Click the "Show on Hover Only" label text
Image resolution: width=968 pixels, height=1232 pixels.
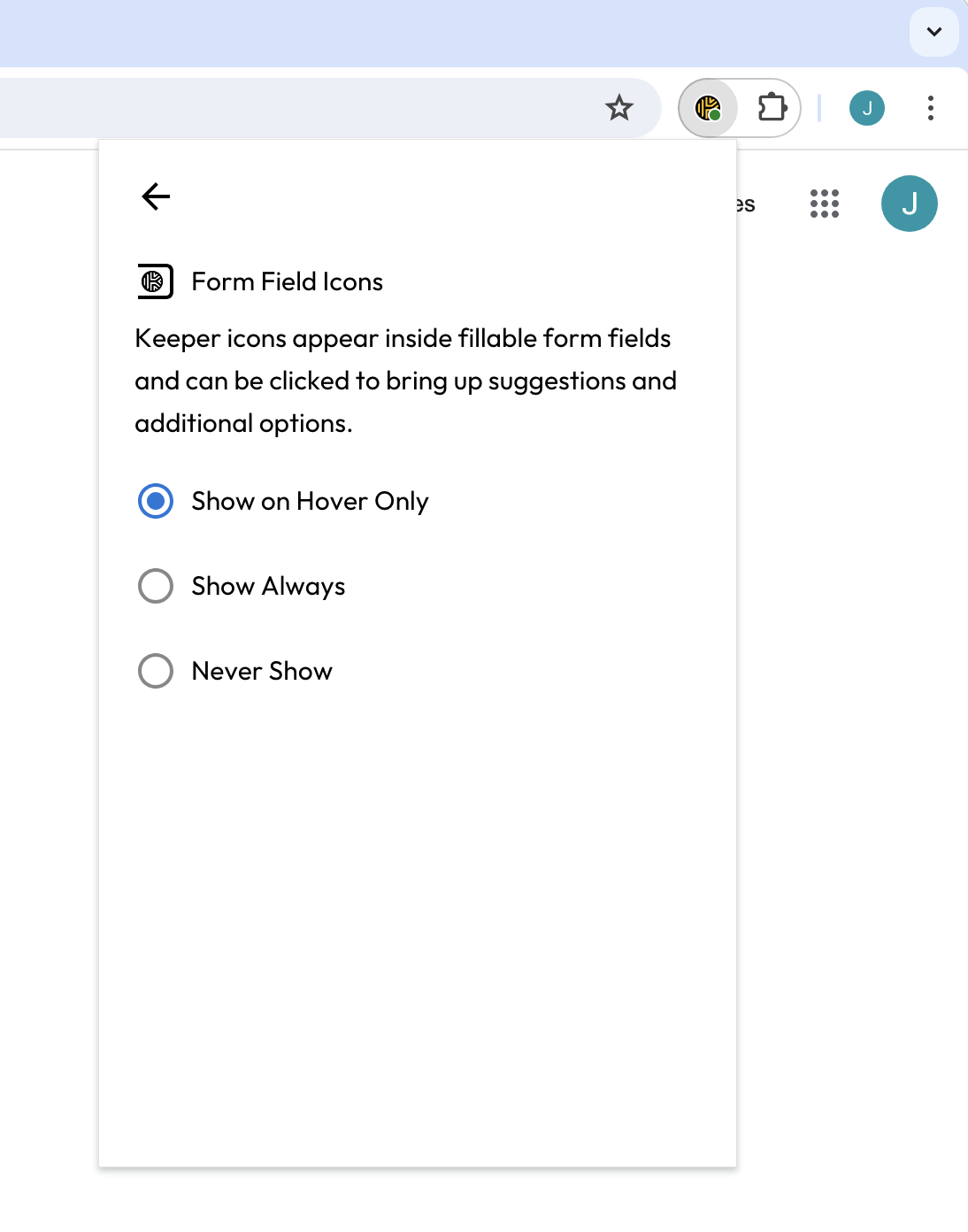pyautogui.click(x=310, y=501)
